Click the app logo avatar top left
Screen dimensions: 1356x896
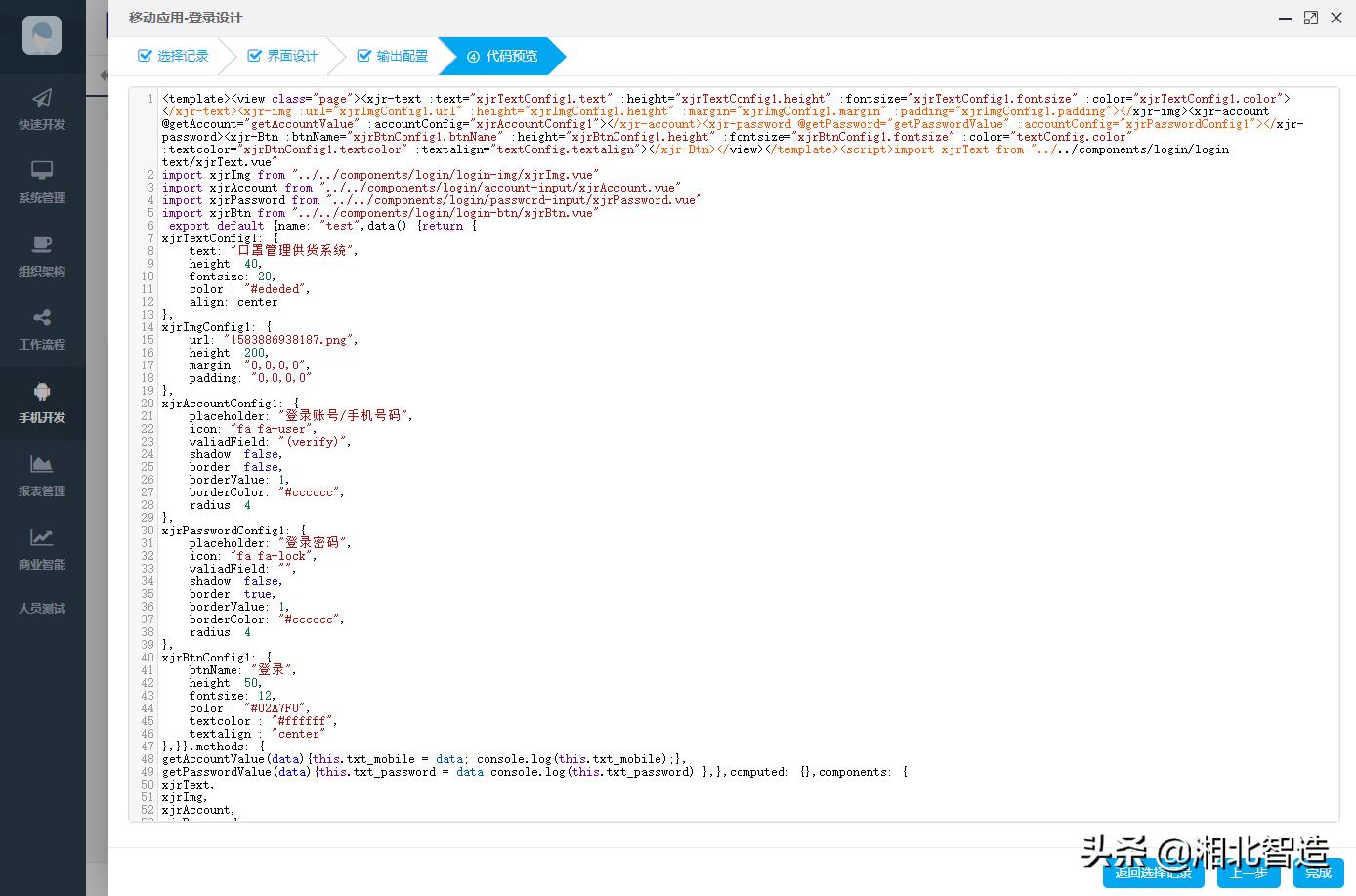(41, 34)
